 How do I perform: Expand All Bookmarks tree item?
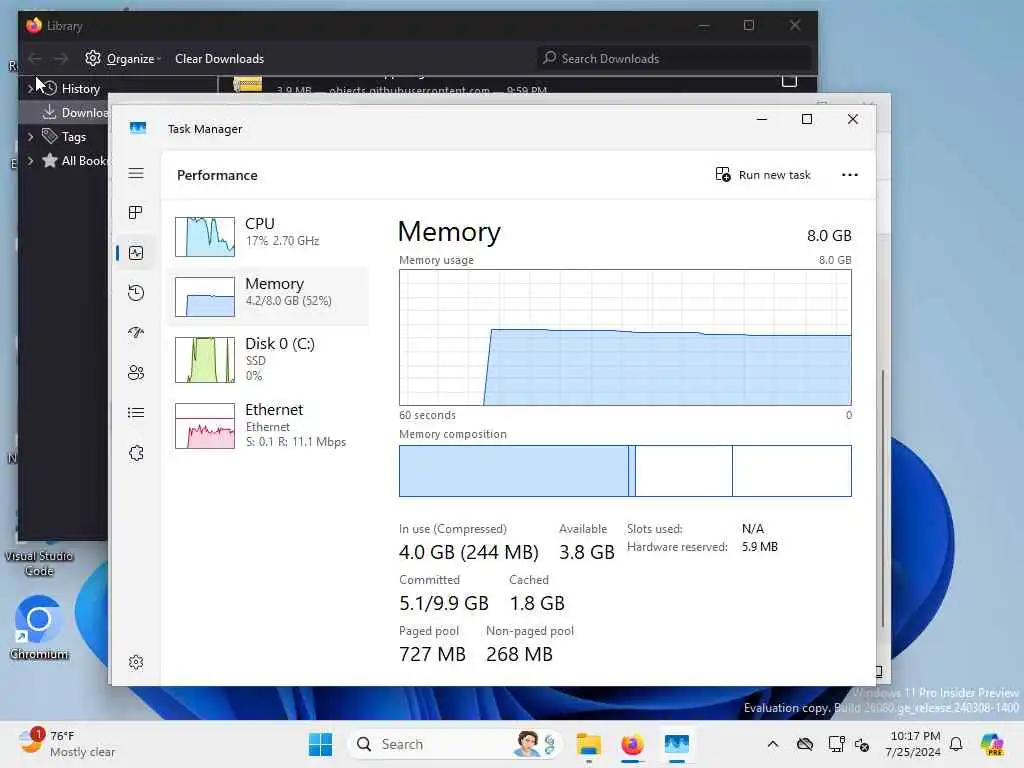tap(30, 161)
